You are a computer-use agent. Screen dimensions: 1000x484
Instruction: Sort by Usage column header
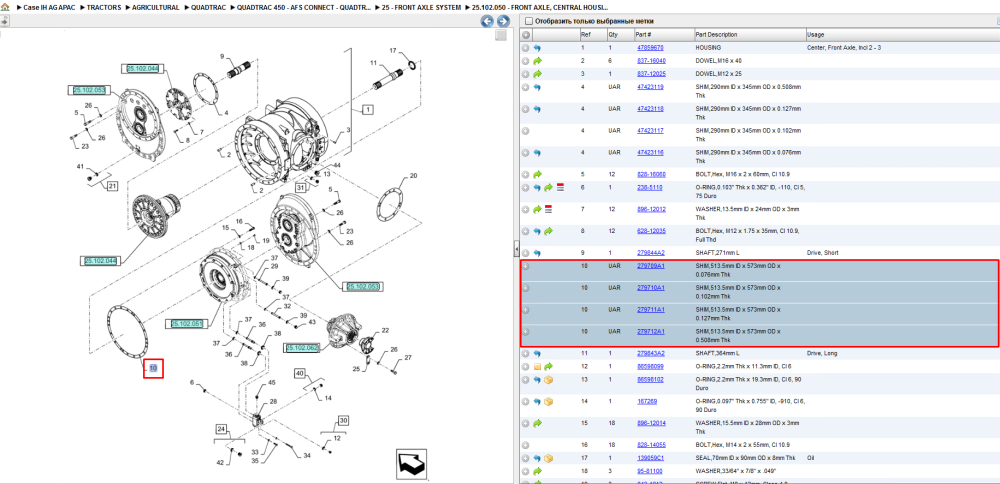[x=816, y=34]
